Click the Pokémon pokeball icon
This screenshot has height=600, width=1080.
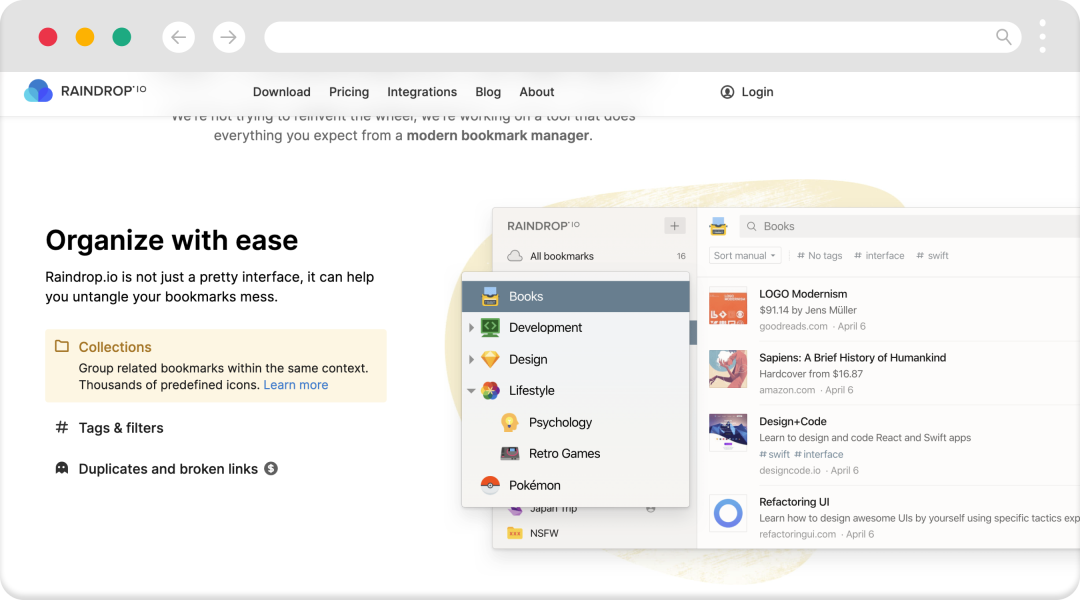click(490, 485)
